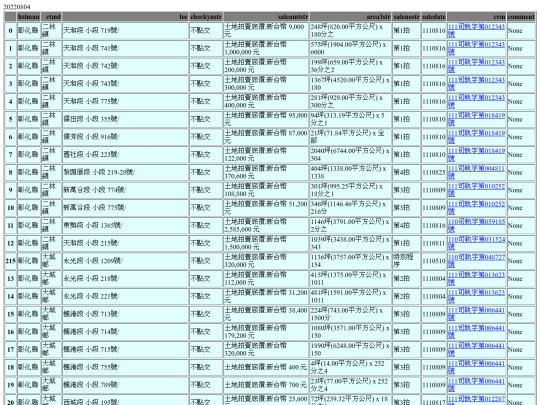Select '第4拍' cell in row 8

click(406, 173)
